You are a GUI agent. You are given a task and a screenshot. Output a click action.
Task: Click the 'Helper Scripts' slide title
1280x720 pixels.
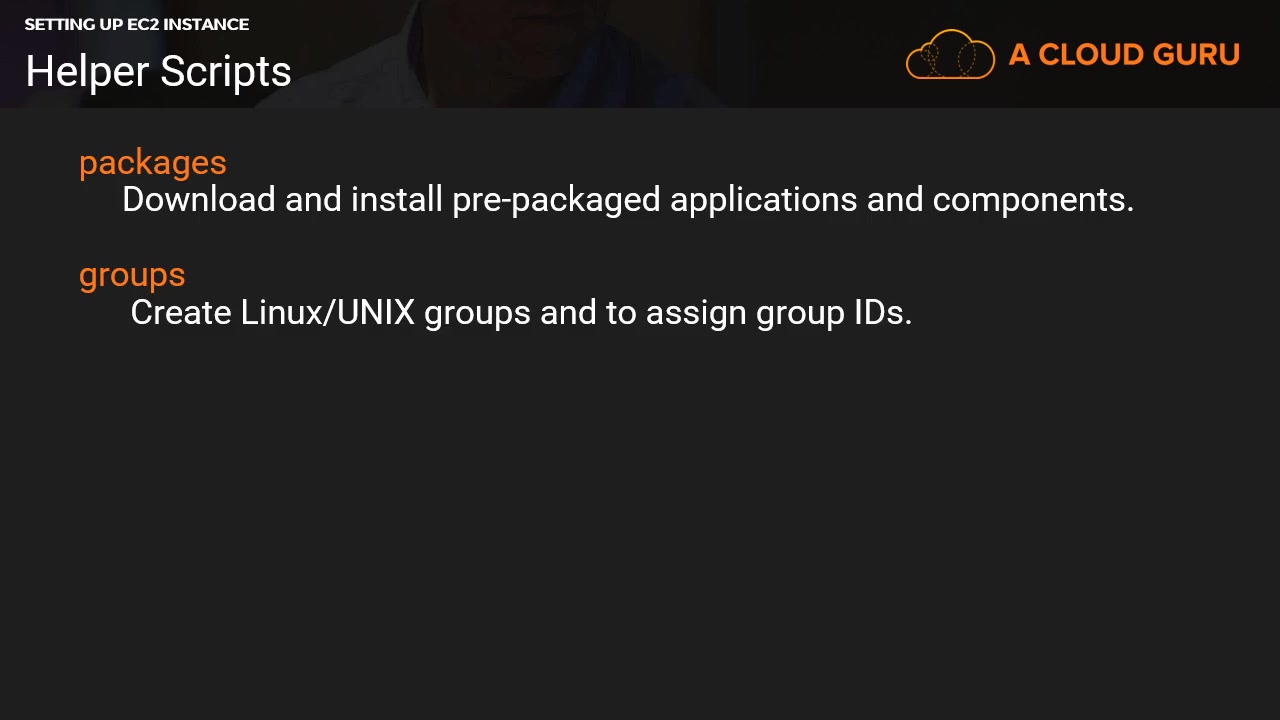click(158, 72)
